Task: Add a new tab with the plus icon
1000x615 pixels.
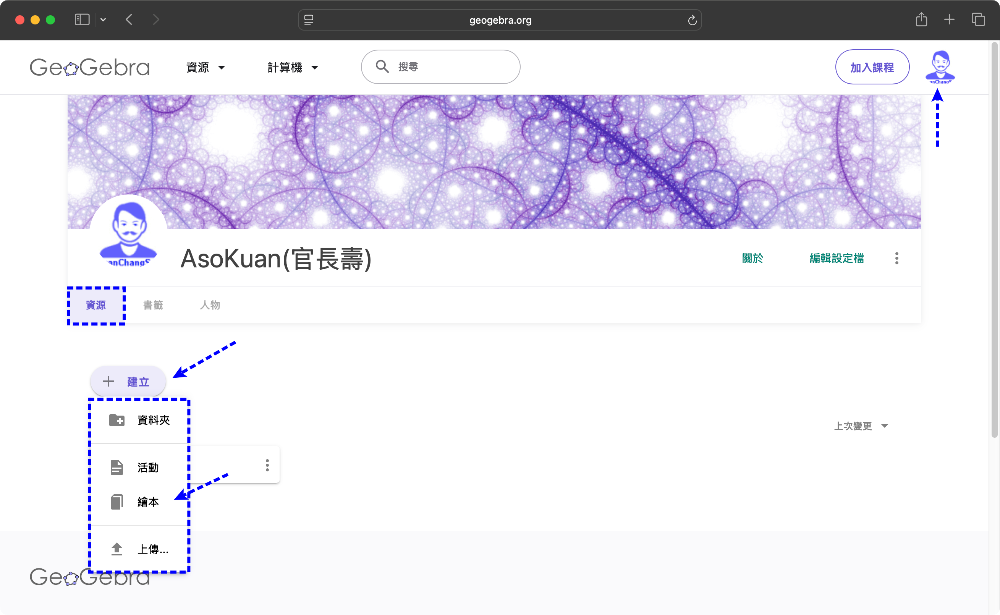Action: point(949,20)
